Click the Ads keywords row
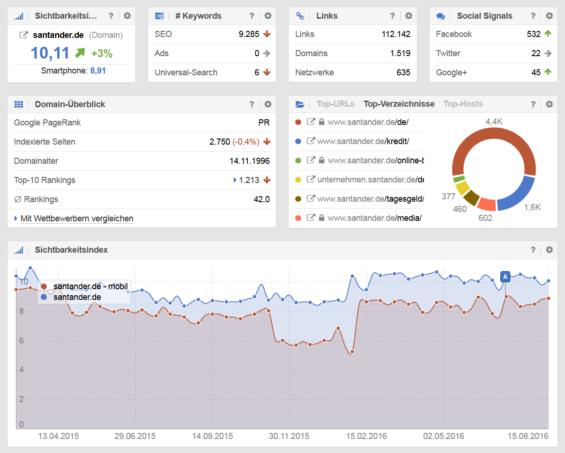The height and width of the screenshot is (453, 565). (212, 53)
